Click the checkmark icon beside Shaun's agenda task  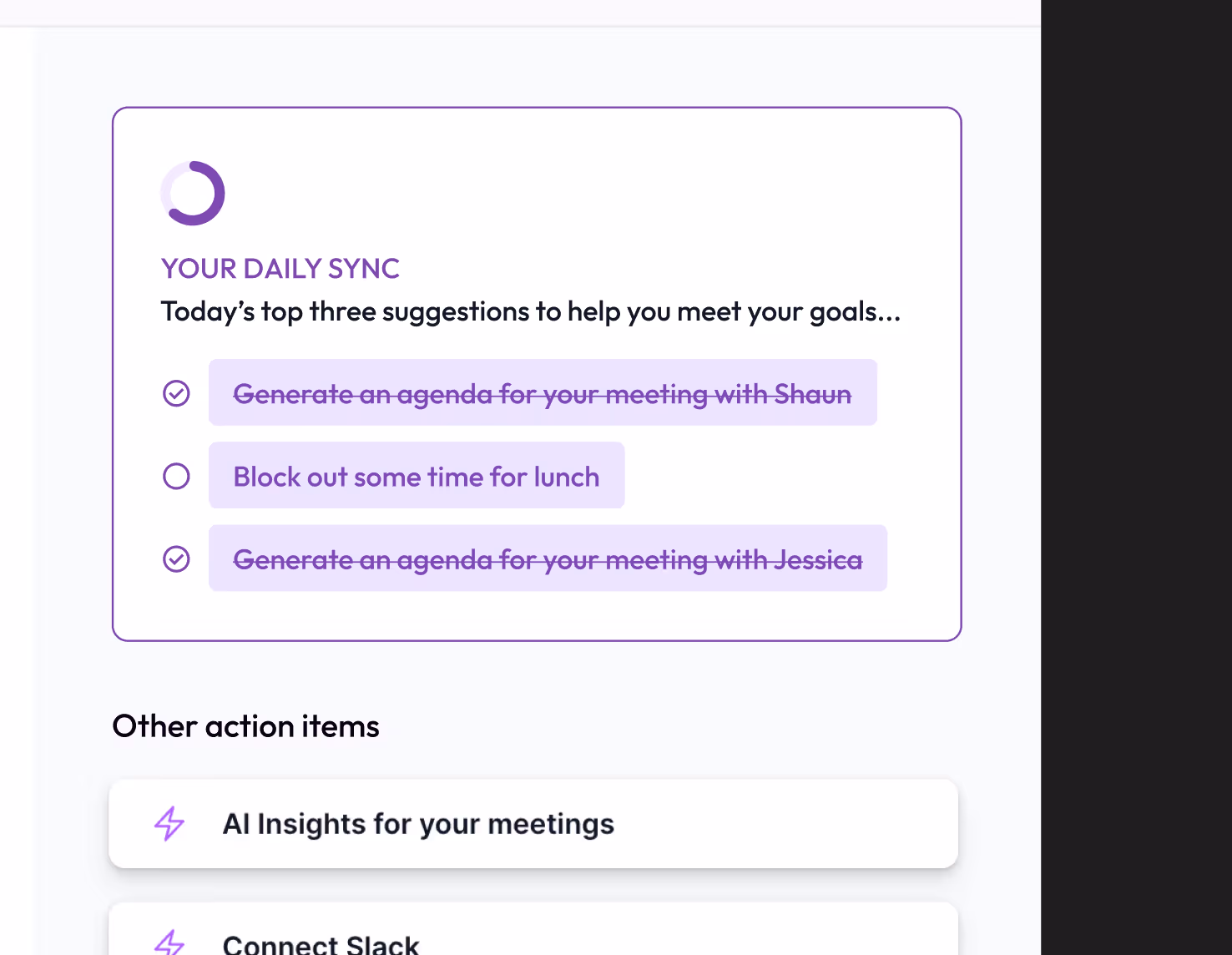176,392
